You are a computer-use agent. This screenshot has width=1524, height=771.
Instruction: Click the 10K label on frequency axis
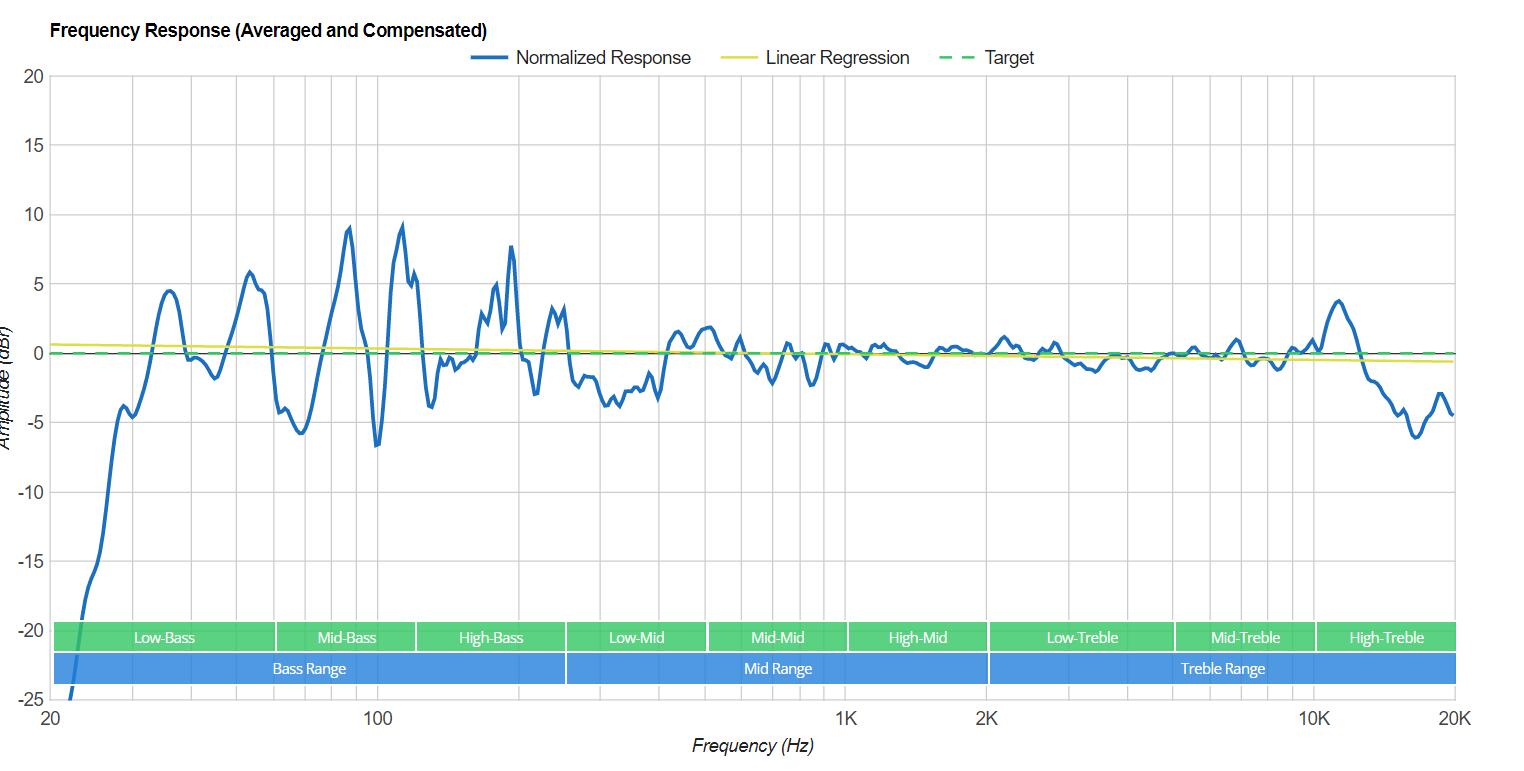1314,718
